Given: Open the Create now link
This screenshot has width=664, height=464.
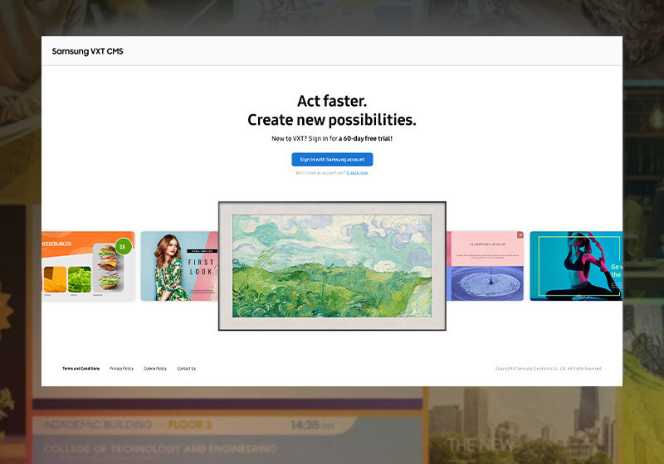Looking at the screenshot, I should pos(357,173).
